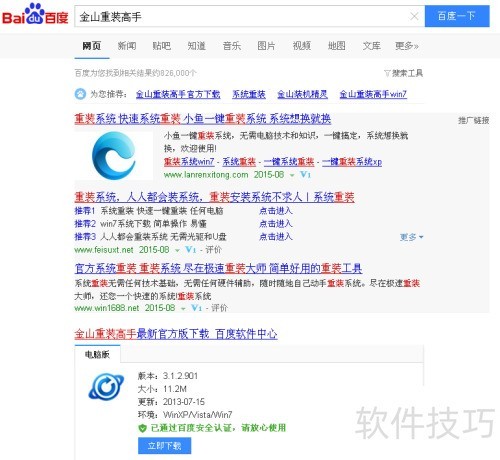
Task: Click 推广链接 label
Action: 473,120
